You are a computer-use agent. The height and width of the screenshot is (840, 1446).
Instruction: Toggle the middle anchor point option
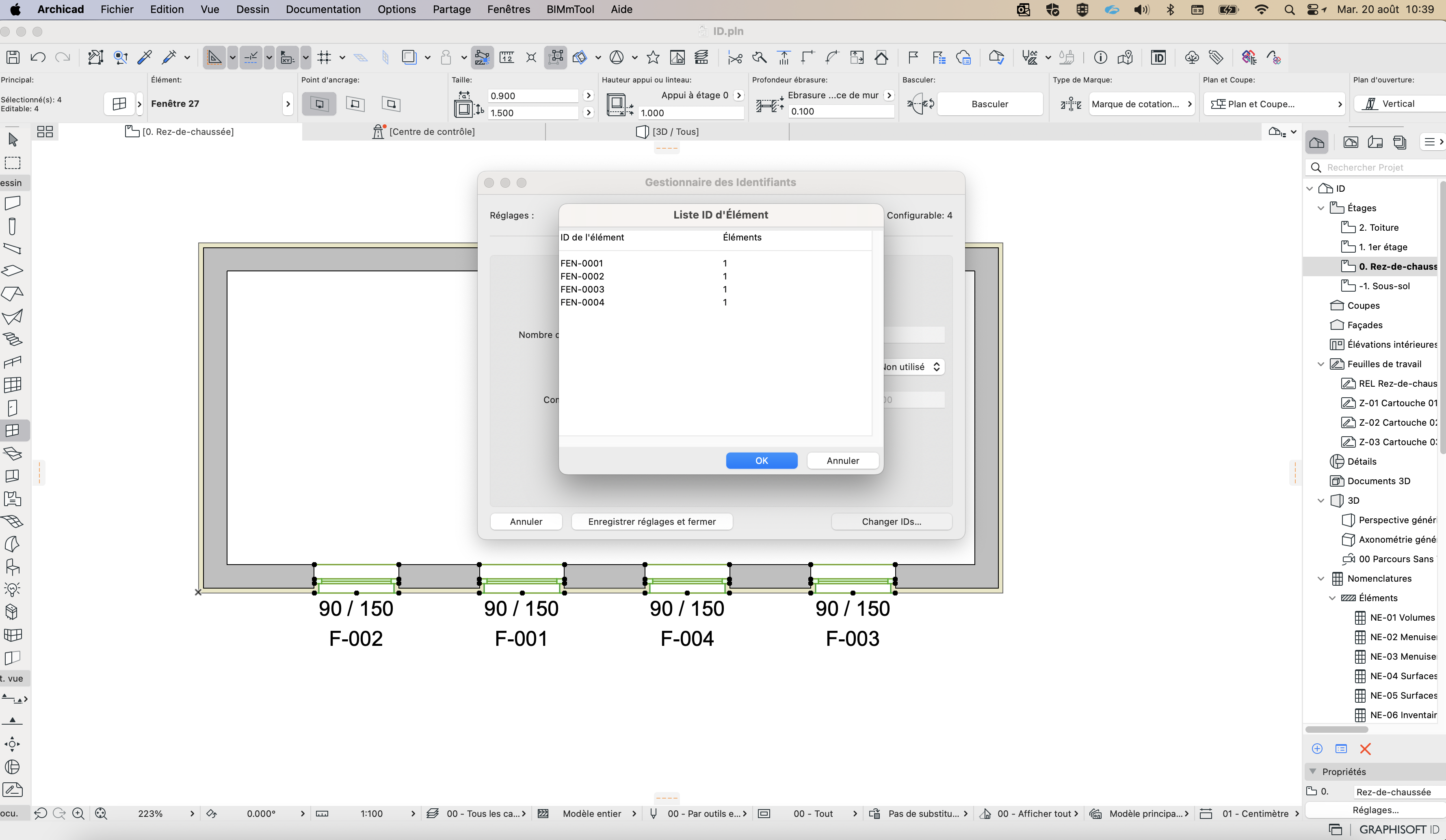(355, 104)
